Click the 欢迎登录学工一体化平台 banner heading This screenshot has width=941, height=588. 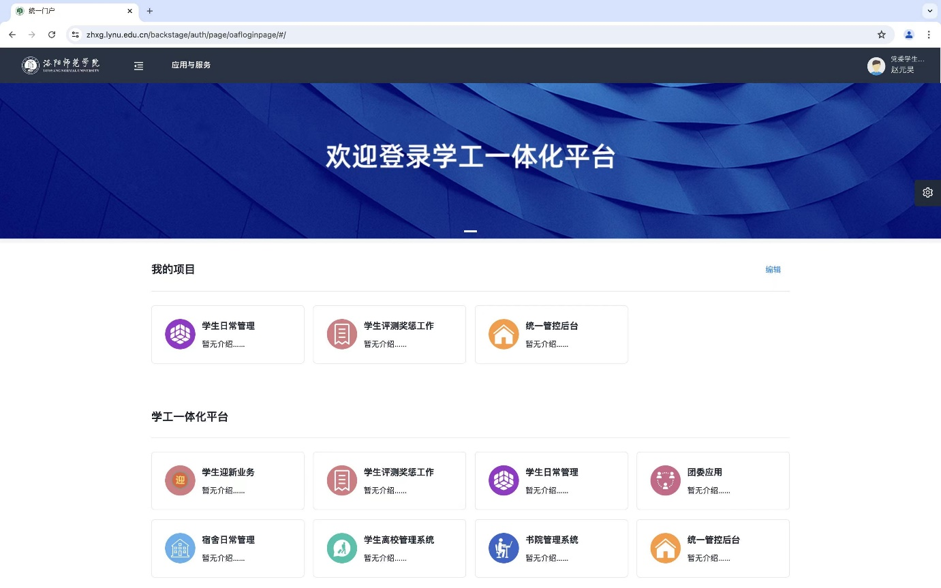click(x=470, y=157)
